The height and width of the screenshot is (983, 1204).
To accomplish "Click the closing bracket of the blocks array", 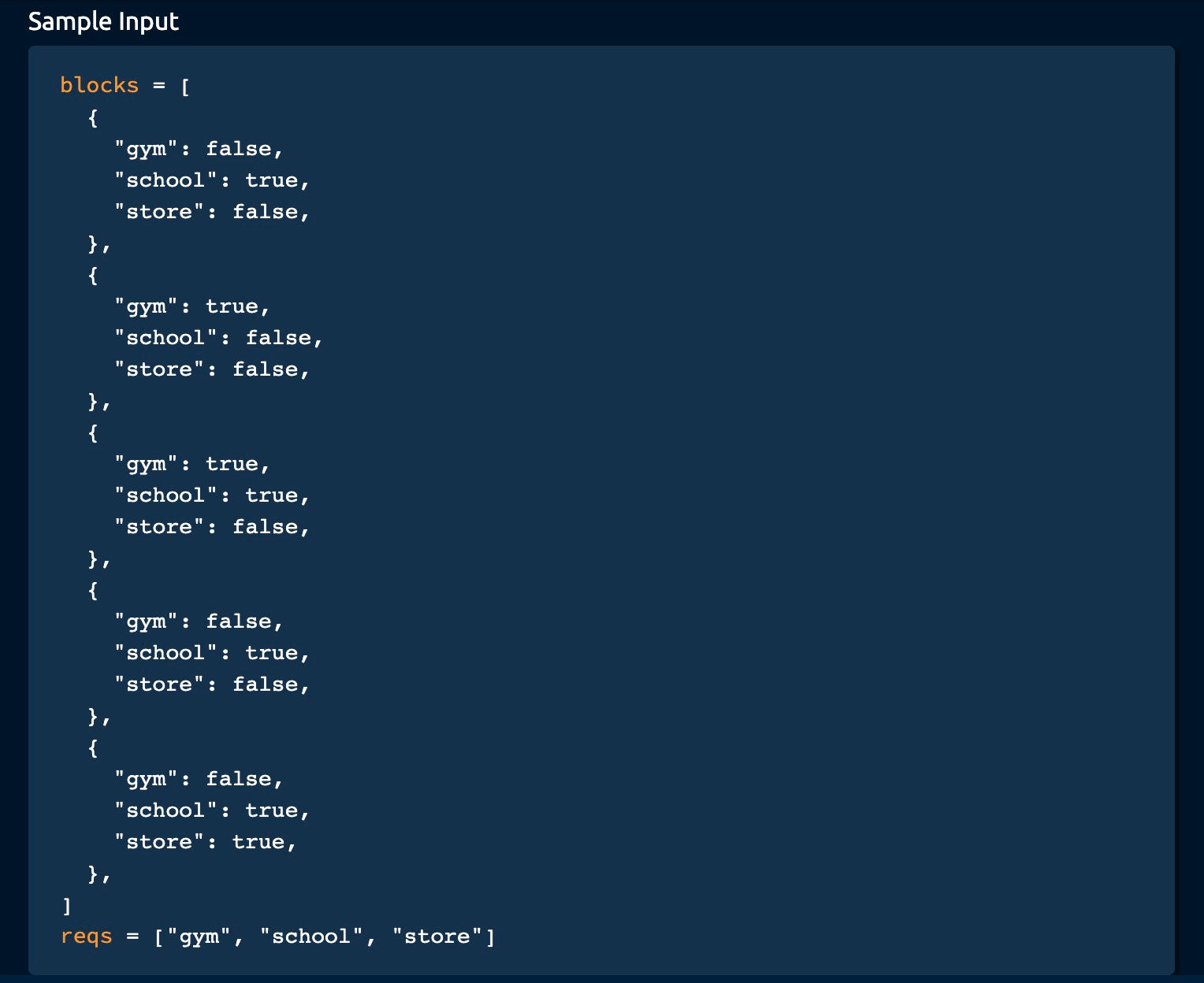I will tap(67, 906).
